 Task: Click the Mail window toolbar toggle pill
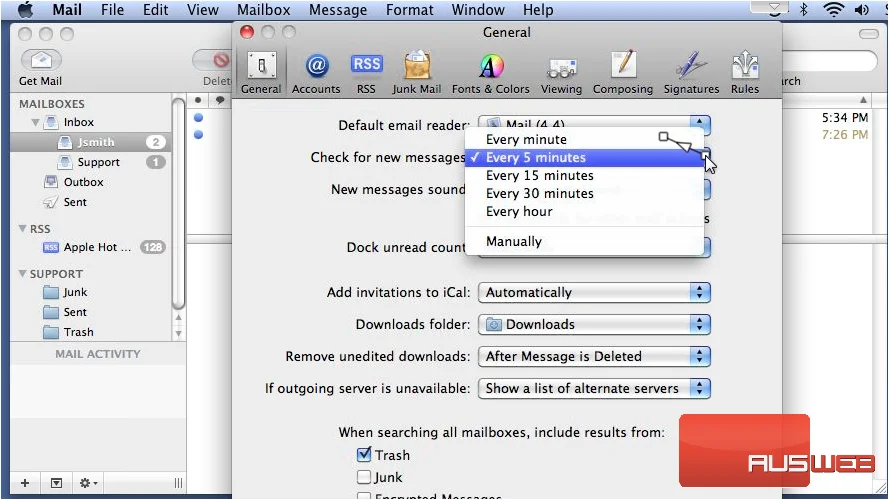pos(869,34)
